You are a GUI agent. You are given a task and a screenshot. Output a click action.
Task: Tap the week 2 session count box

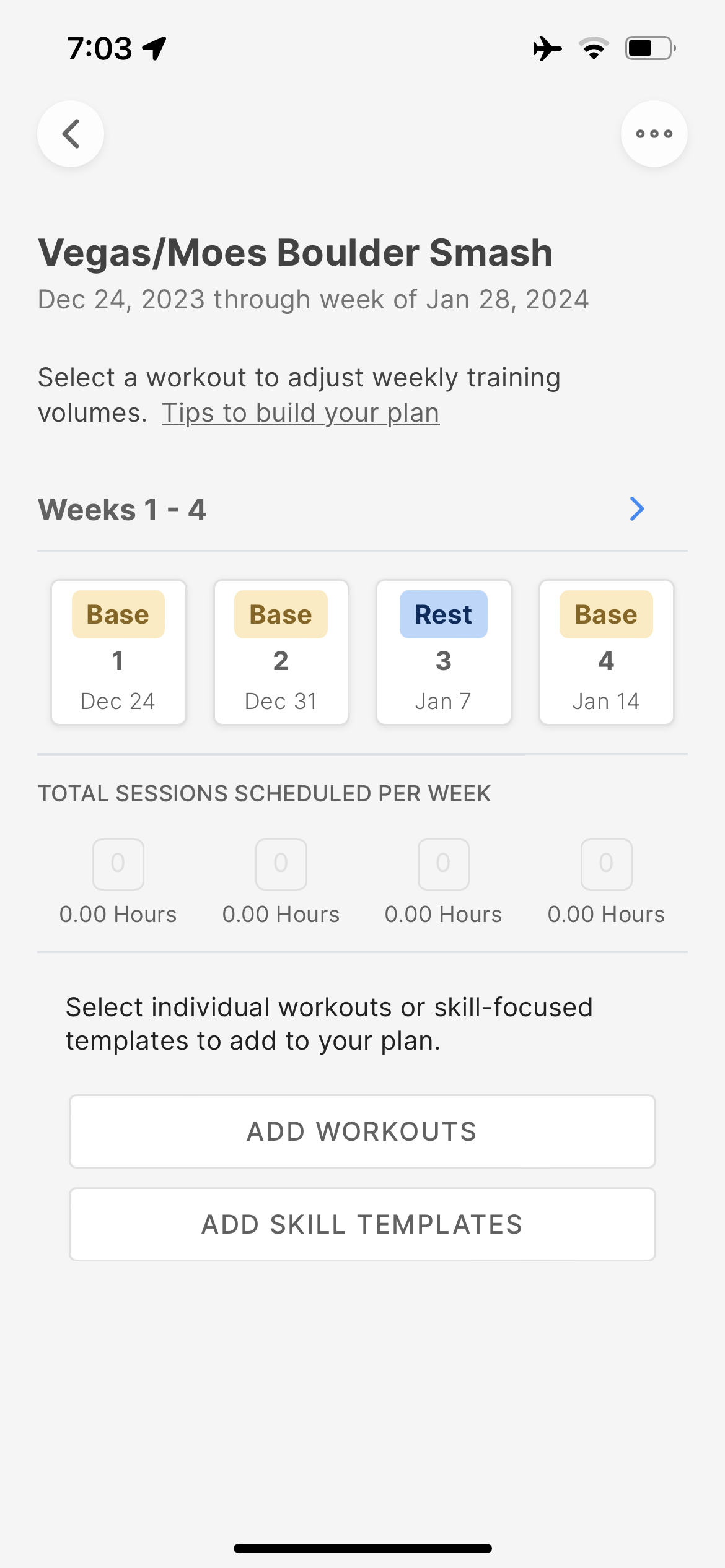click(x=281, y=864)
